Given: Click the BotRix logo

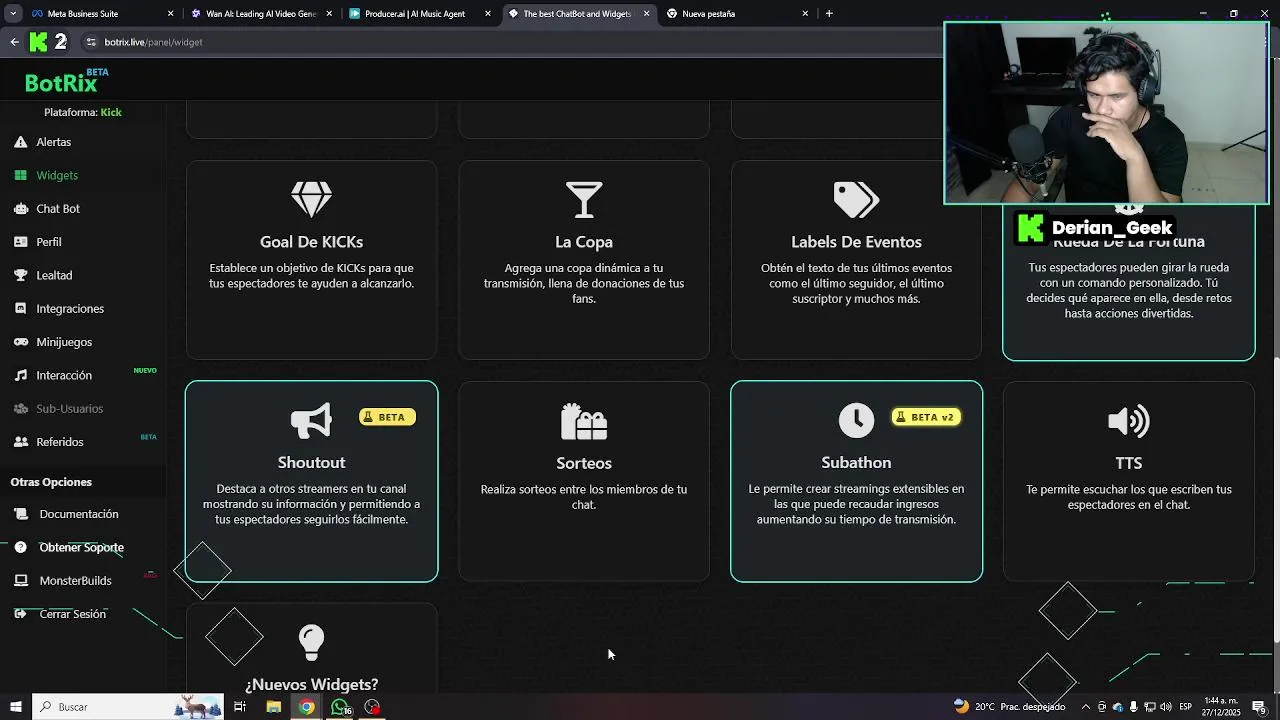Looking at the screenshot, I should click(x=66, y=82).
